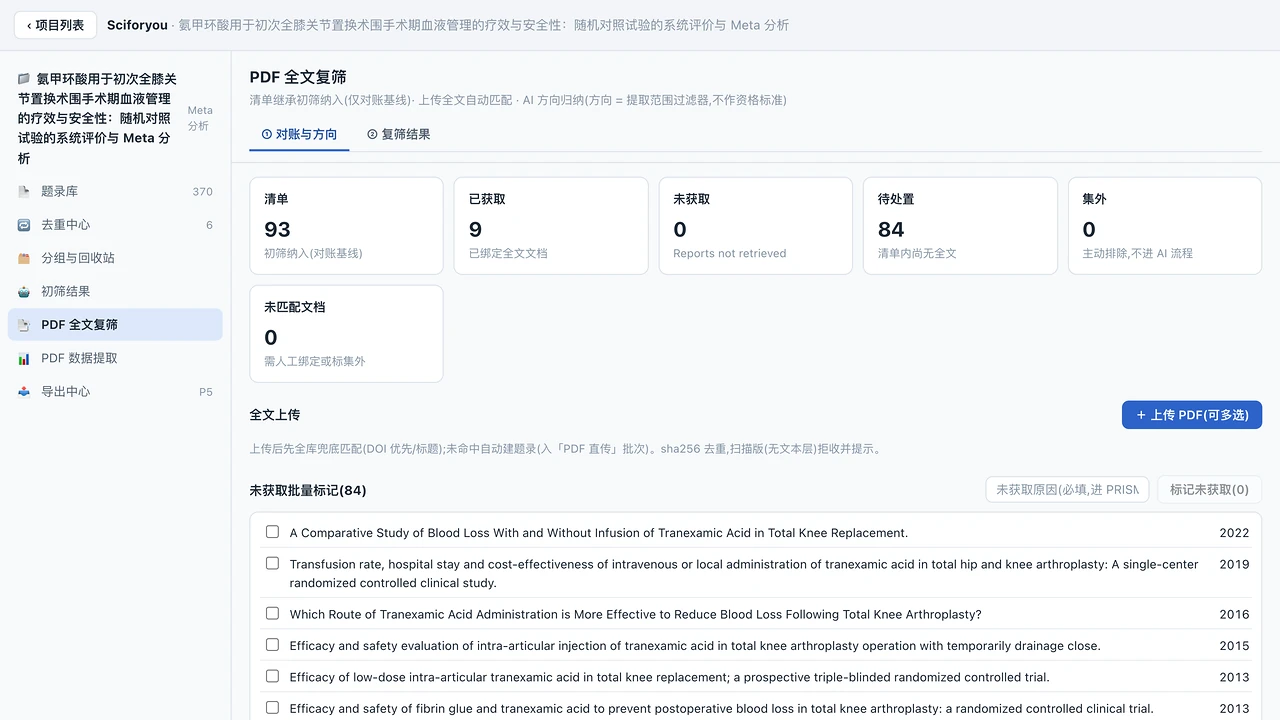Click the 导出中心 sidebar icon

[x=24, y=391]
